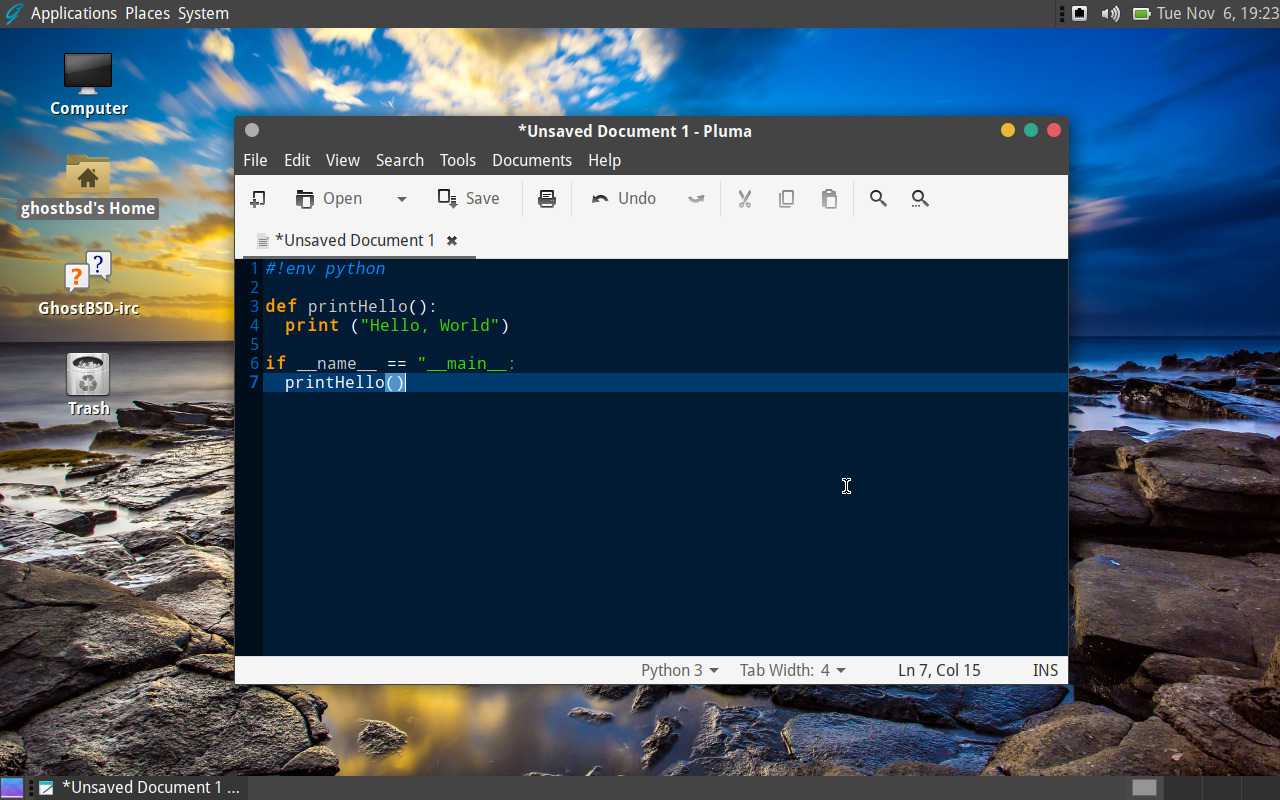Open the Search menu
The image size is (1280, 800).
click(399, 160)
